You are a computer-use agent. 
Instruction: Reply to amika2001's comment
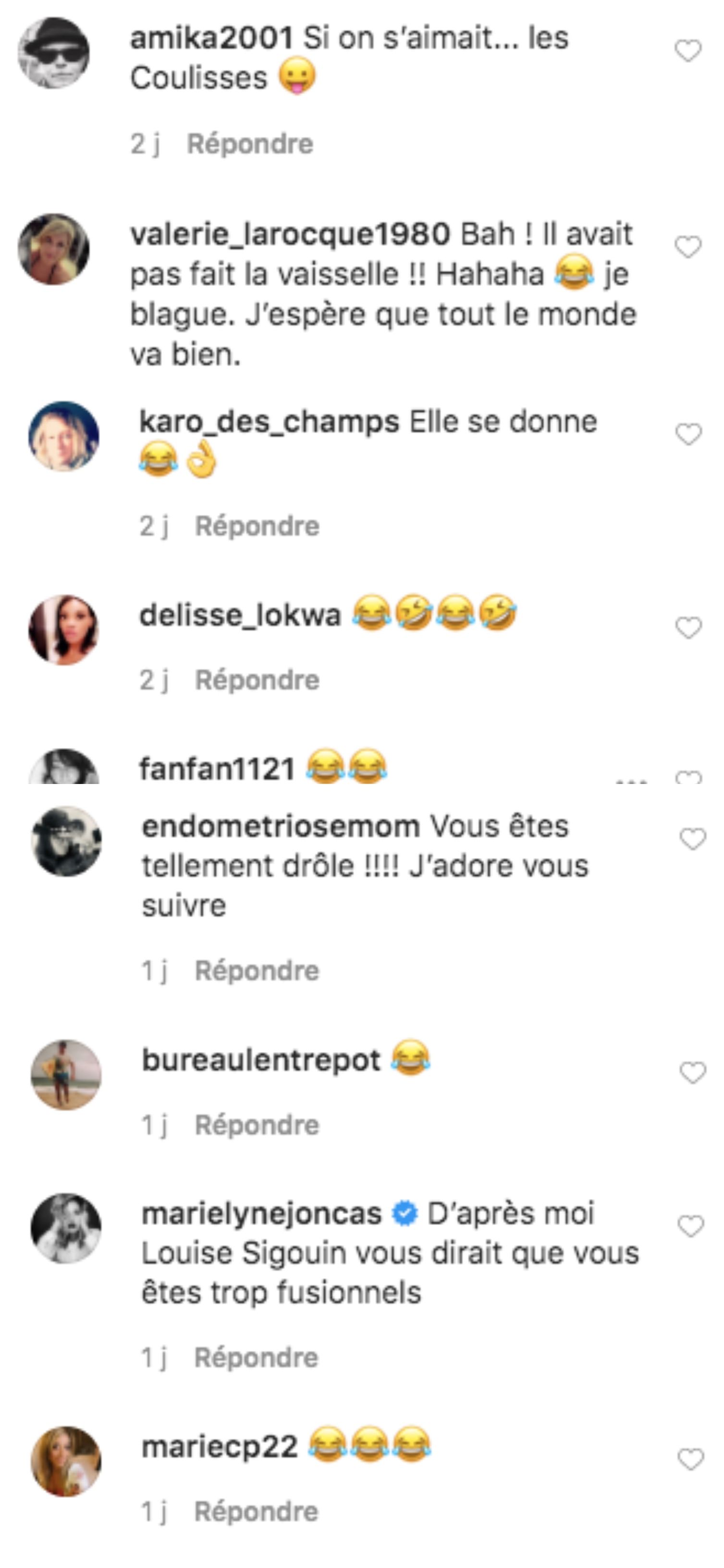click(250, 144)
